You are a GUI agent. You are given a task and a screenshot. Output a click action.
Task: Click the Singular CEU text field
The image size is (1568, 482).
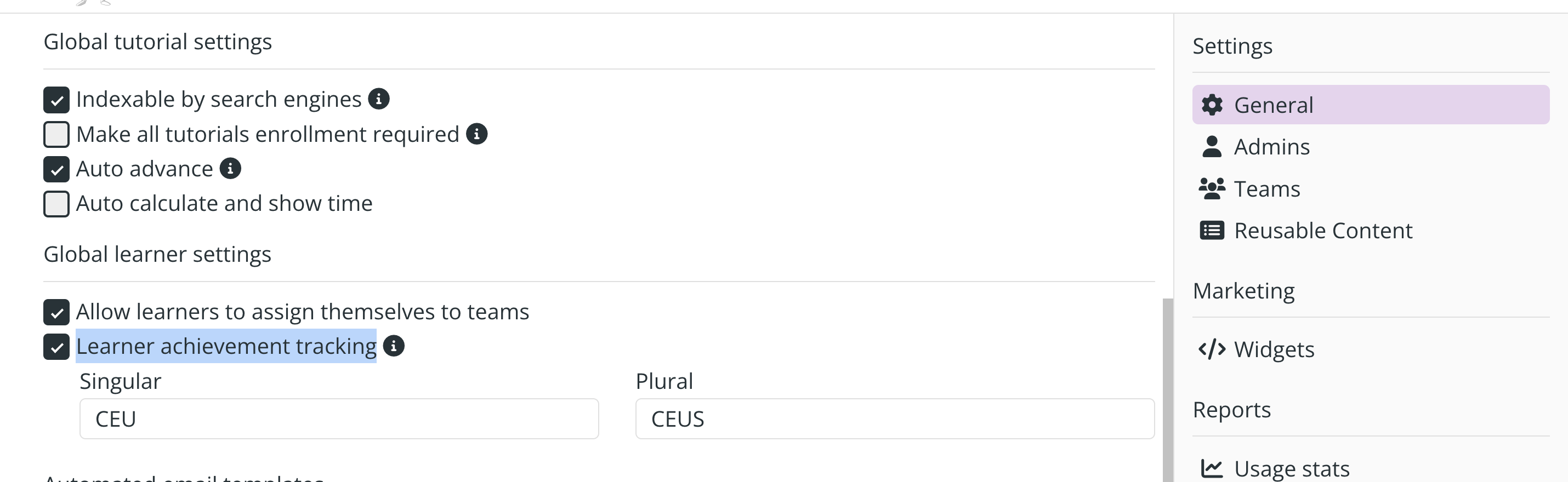pyautogui.click(x=339, y=419)
